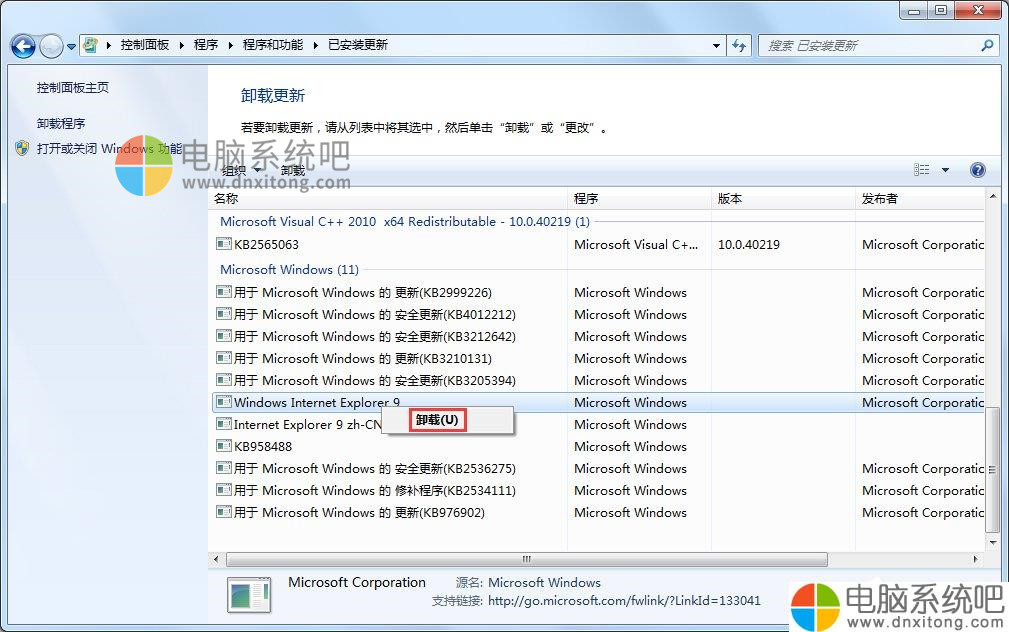Click the shield icon beside Windows 功能
The height and width of the screenshot is (632, 1009).
[x=23, y=149]
